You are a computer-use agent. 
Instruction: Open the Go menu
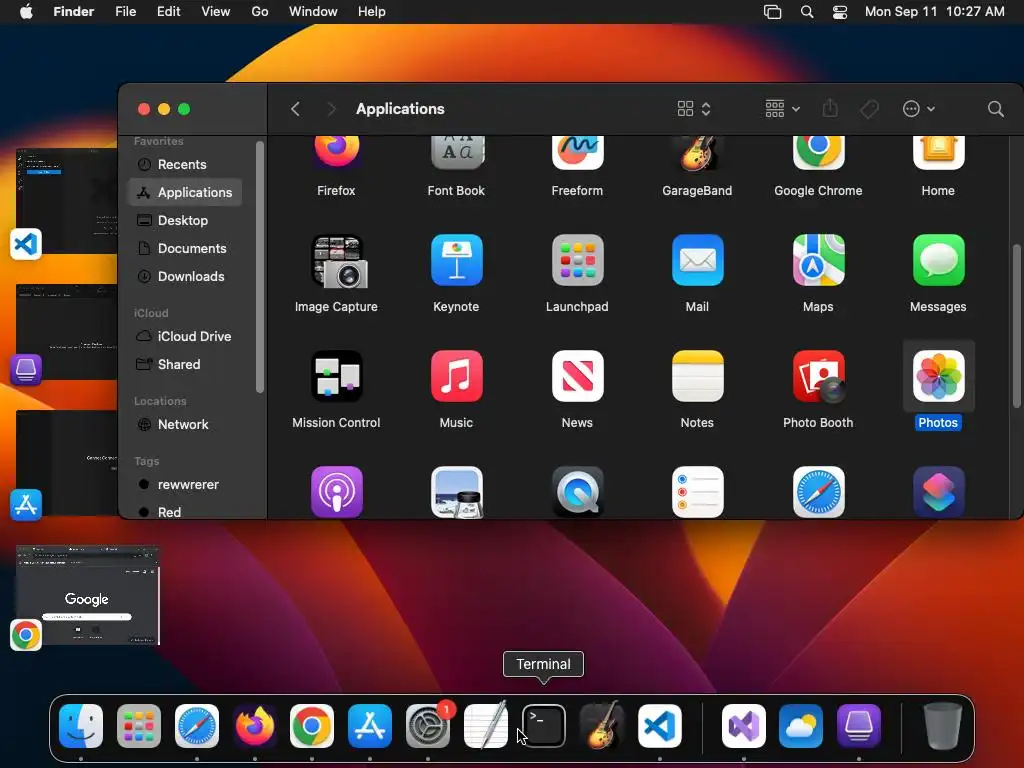tap(260, 12)
